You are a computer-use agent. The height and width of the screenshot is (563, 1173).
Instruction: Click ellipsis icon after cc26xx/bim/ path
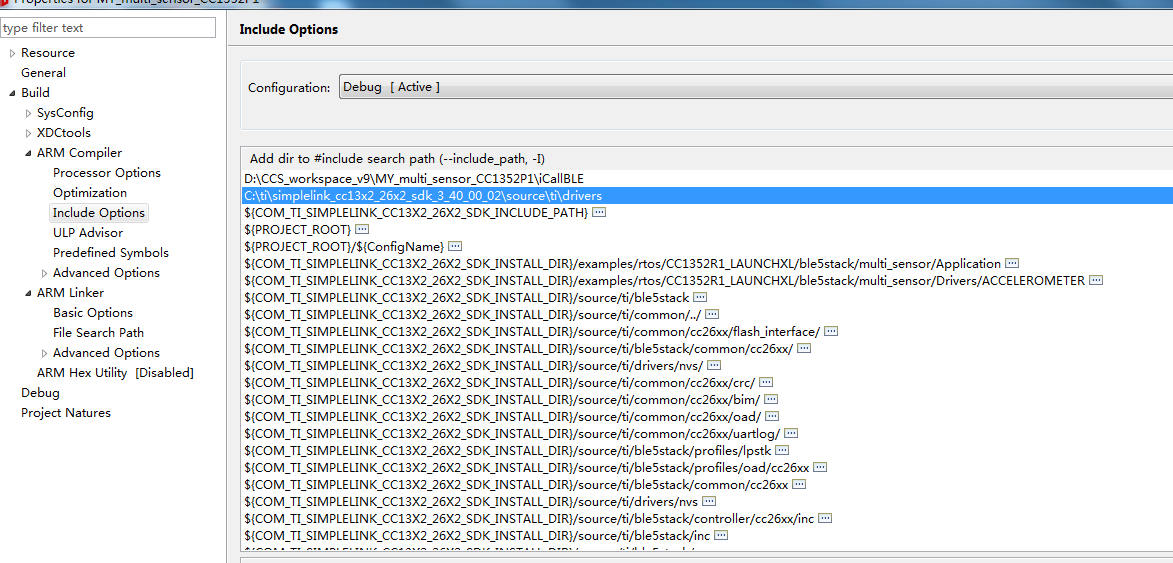pos(771,399)
